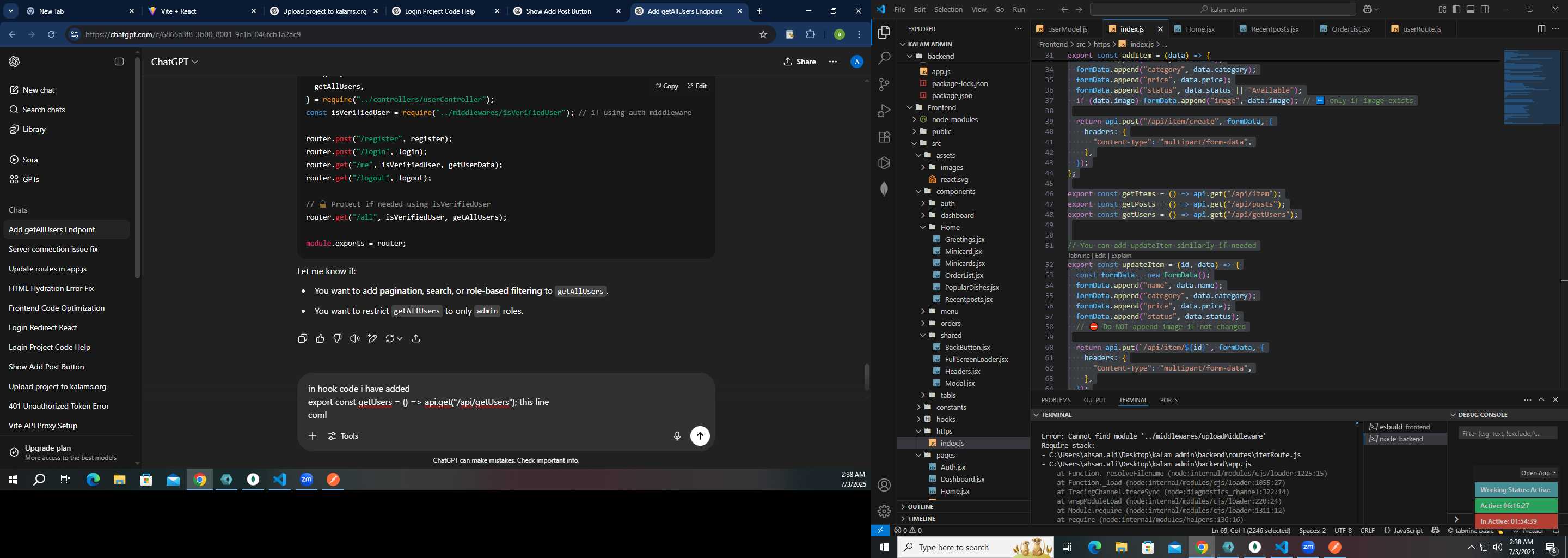
Task: Click the Open App link in VS Code
Action: (x=1538, y=474)
